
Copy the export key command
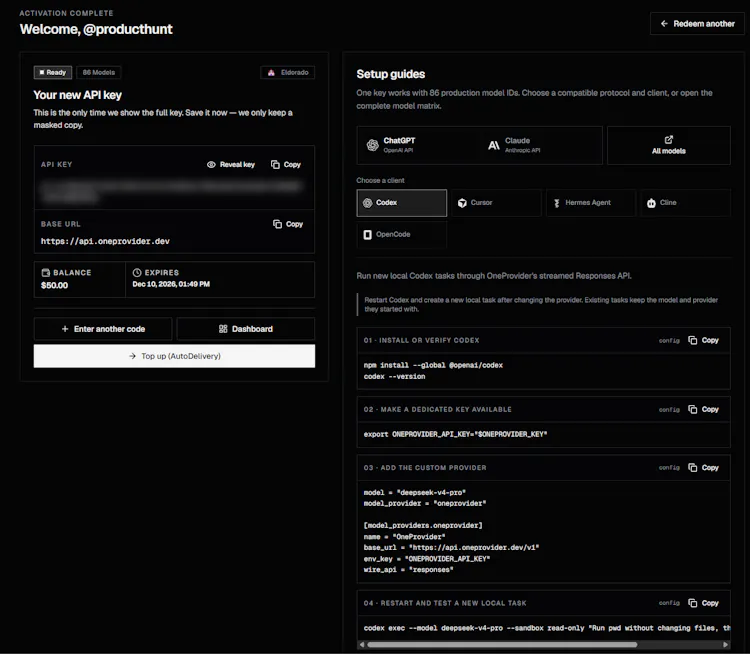pos(703,409)
